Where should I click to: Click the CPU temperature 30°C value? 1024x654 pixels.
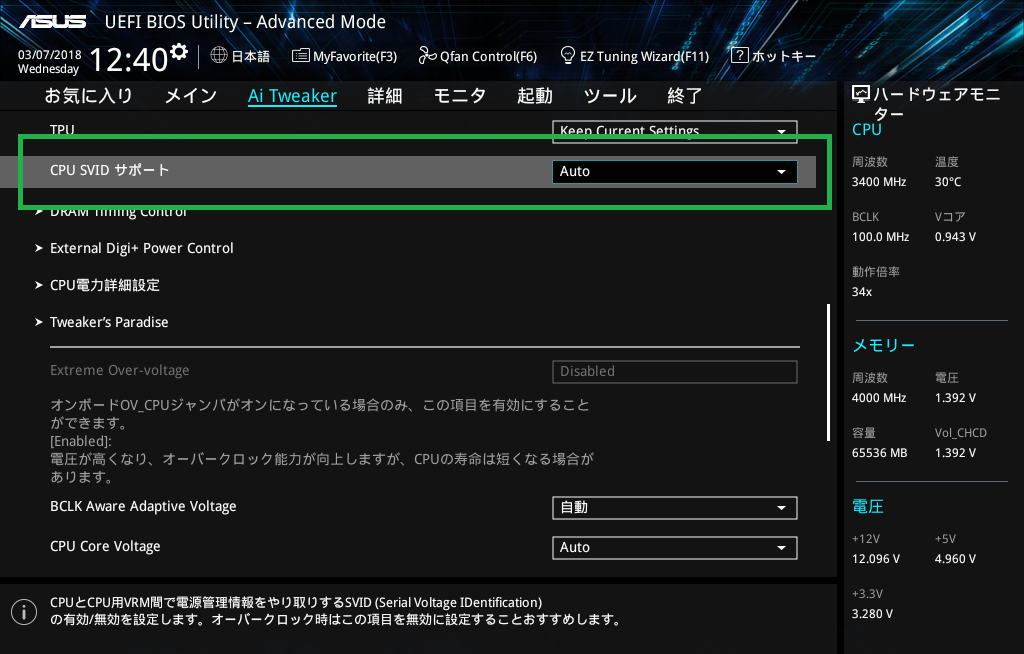tap(948, 182)
